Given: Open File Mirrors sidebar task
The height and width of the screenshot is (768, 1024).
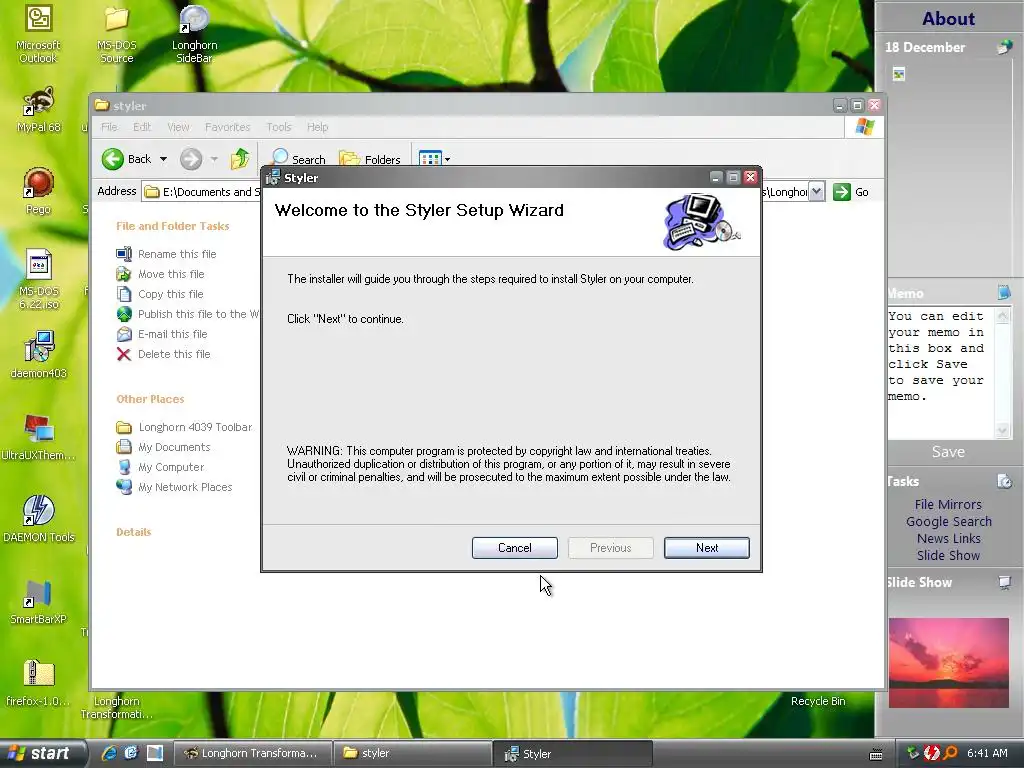Looking at the screenshot, I should pos(948,504).
